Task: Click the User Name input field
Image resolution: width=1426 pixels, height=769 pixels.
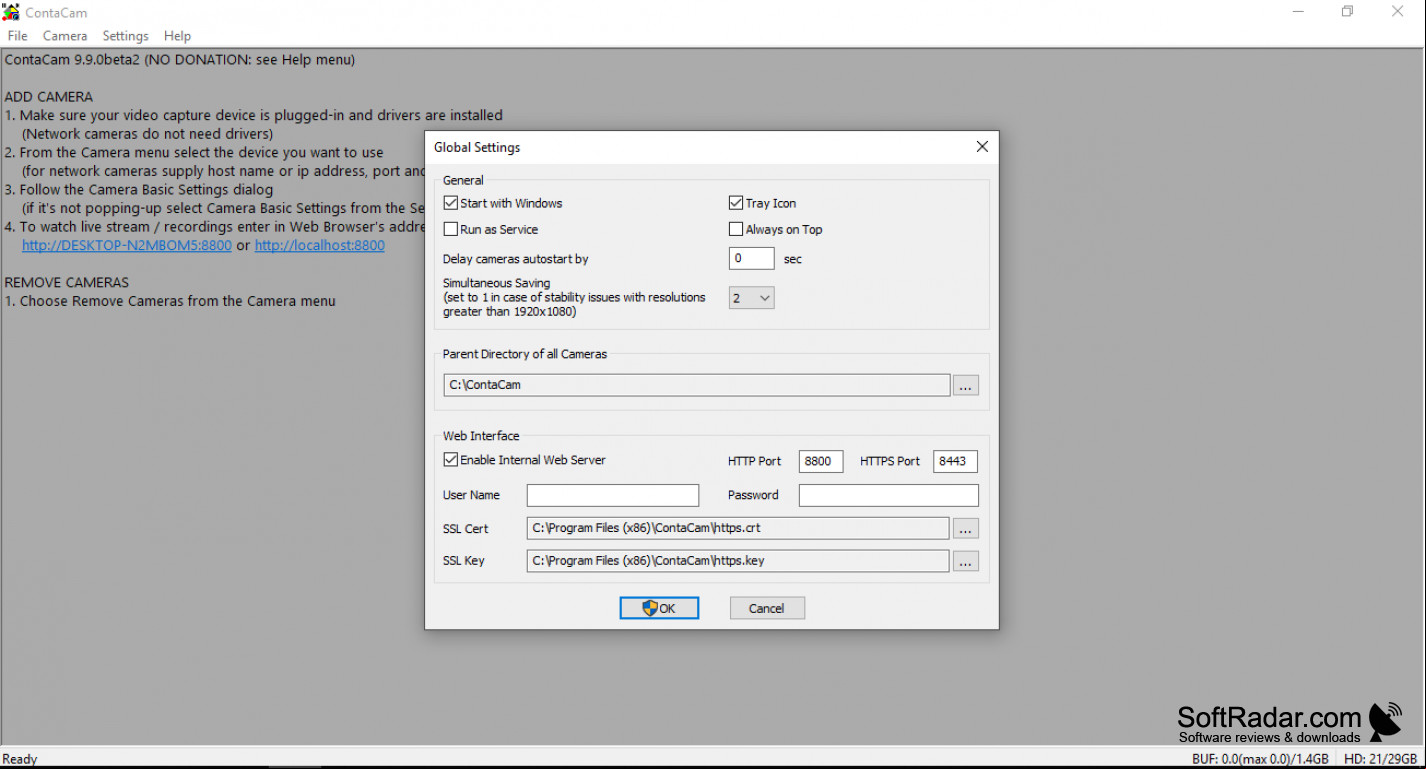Action: [x=613, y=495]
